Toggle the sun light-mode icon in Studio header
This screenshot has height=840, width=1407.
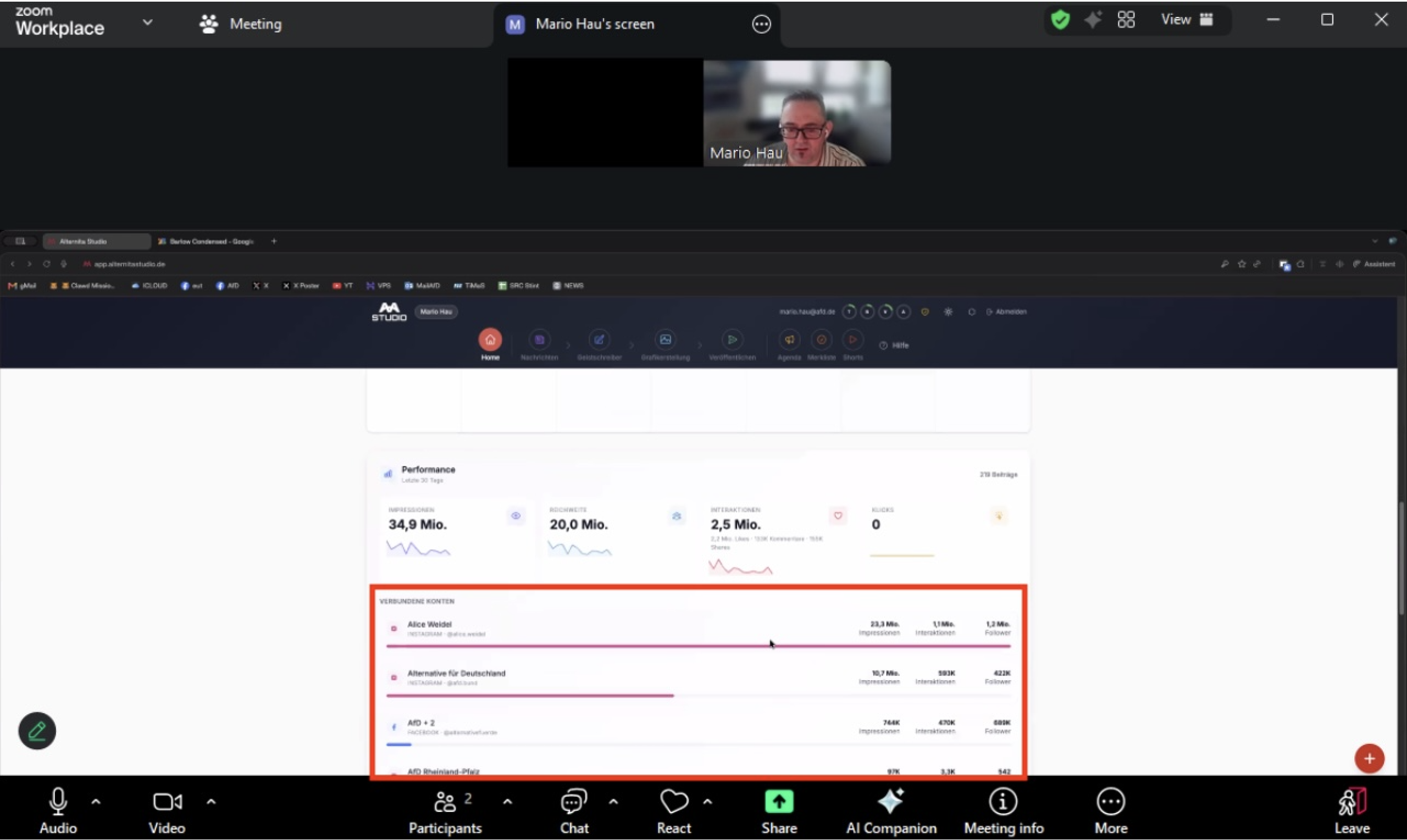[x=949, y=312]
